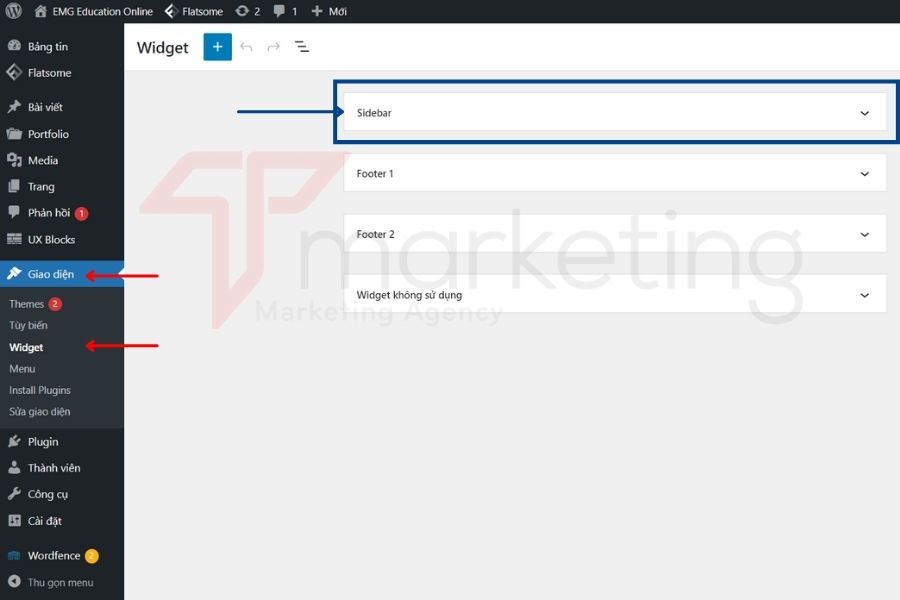Screen dimensions: 900x600
Task: Visit the EMG Education Online site link
Action: 102,11
